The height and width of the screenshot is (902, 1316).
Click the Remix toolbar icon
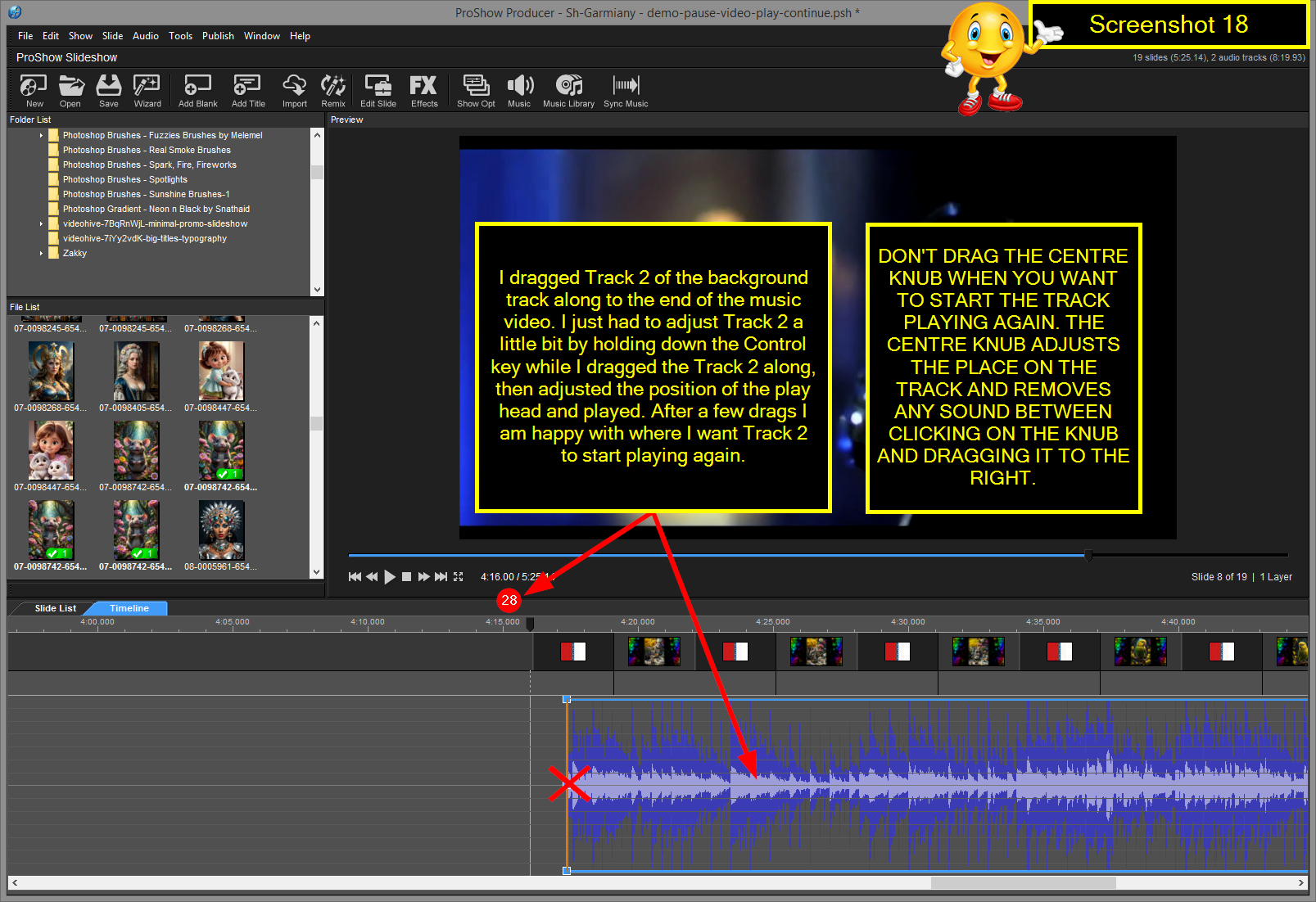[x=332, y=91]
